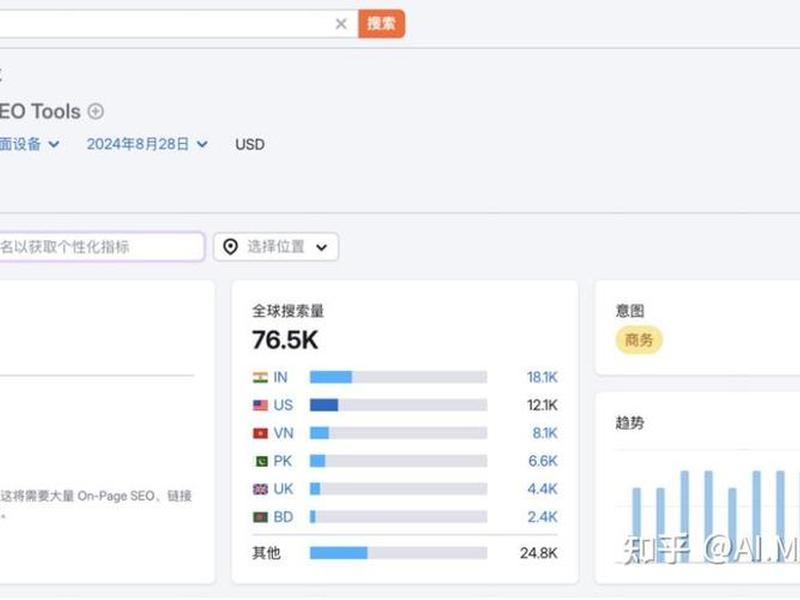The height and width of the screenshot is (600, 800).
Task: Open the VN country link
Action: pyautogui.click(x=283, y=433)
